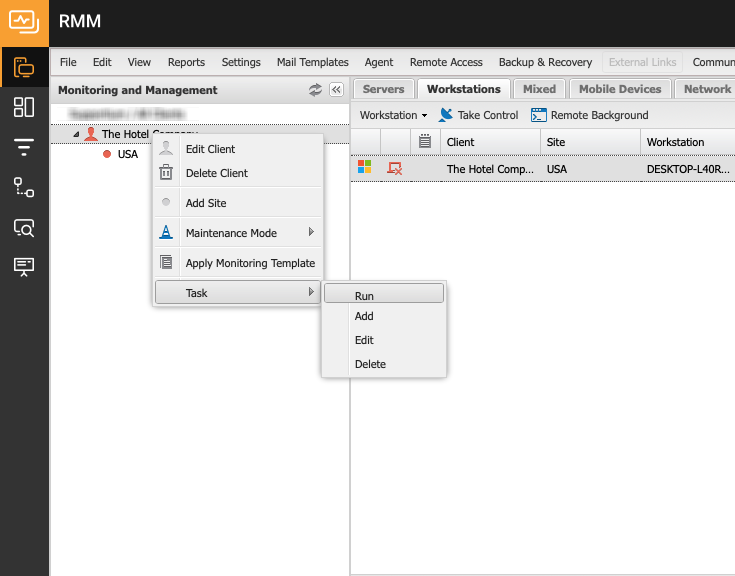Click the Take Control button label
This screenshot has width=735, height=576.
[x=488, y=115]
